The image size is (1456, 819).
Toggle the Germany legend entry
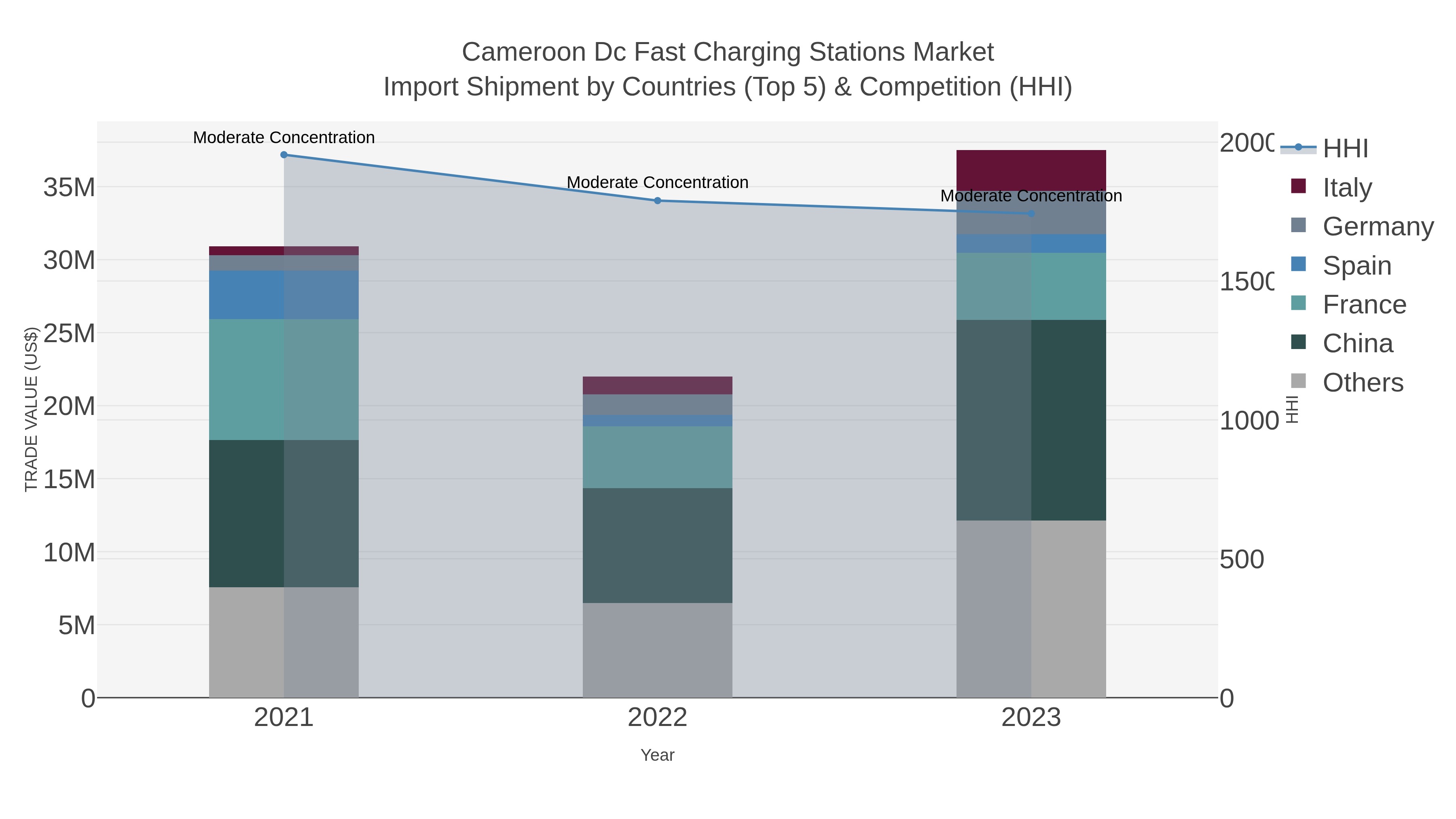(1362, 226)
